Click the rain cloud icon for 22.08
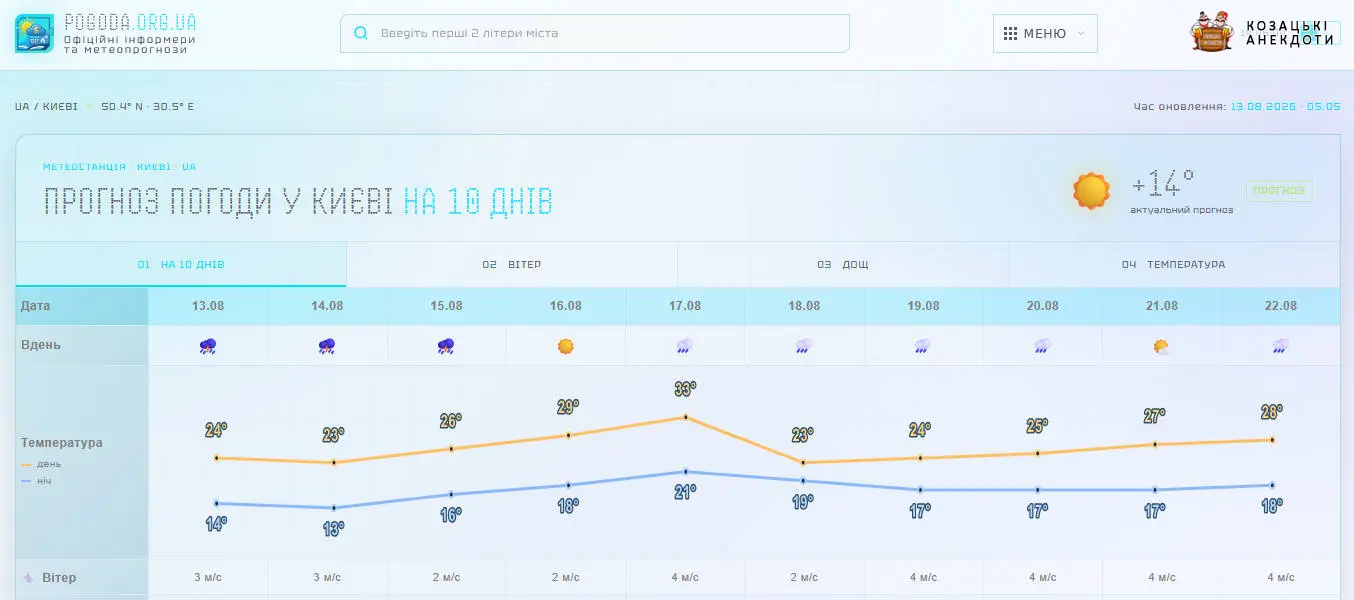The image size is (1354, 600). (1280, 346)
